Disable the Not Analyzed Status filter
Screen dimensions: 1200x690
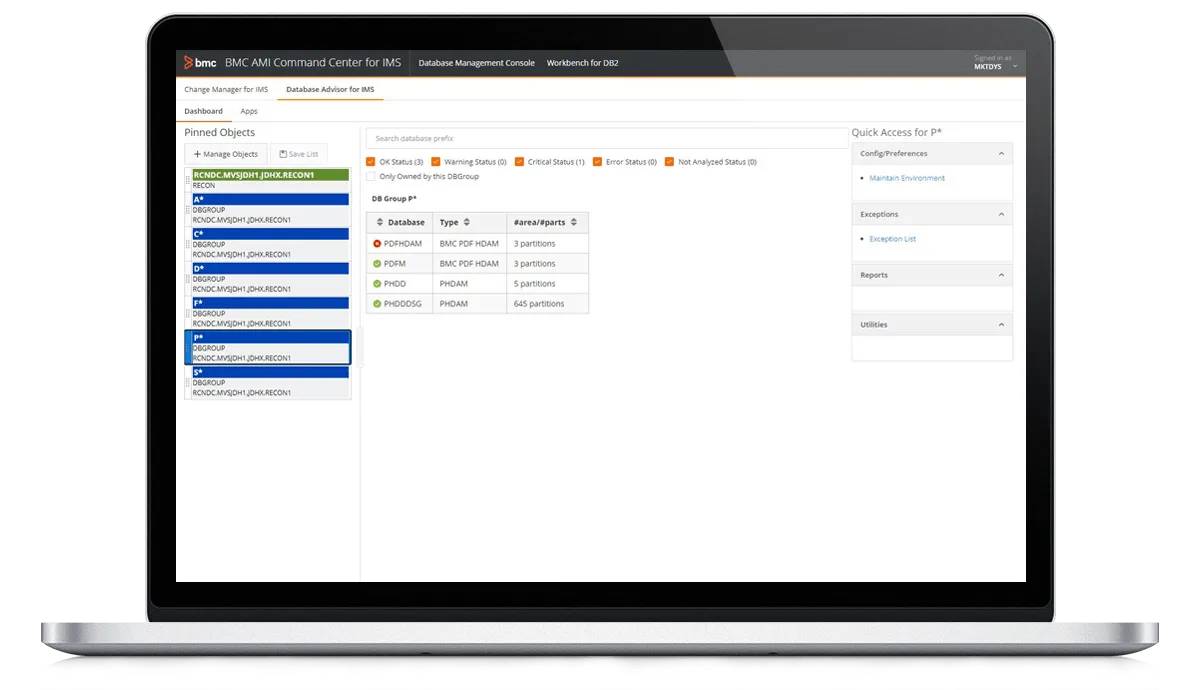point(669,161)
